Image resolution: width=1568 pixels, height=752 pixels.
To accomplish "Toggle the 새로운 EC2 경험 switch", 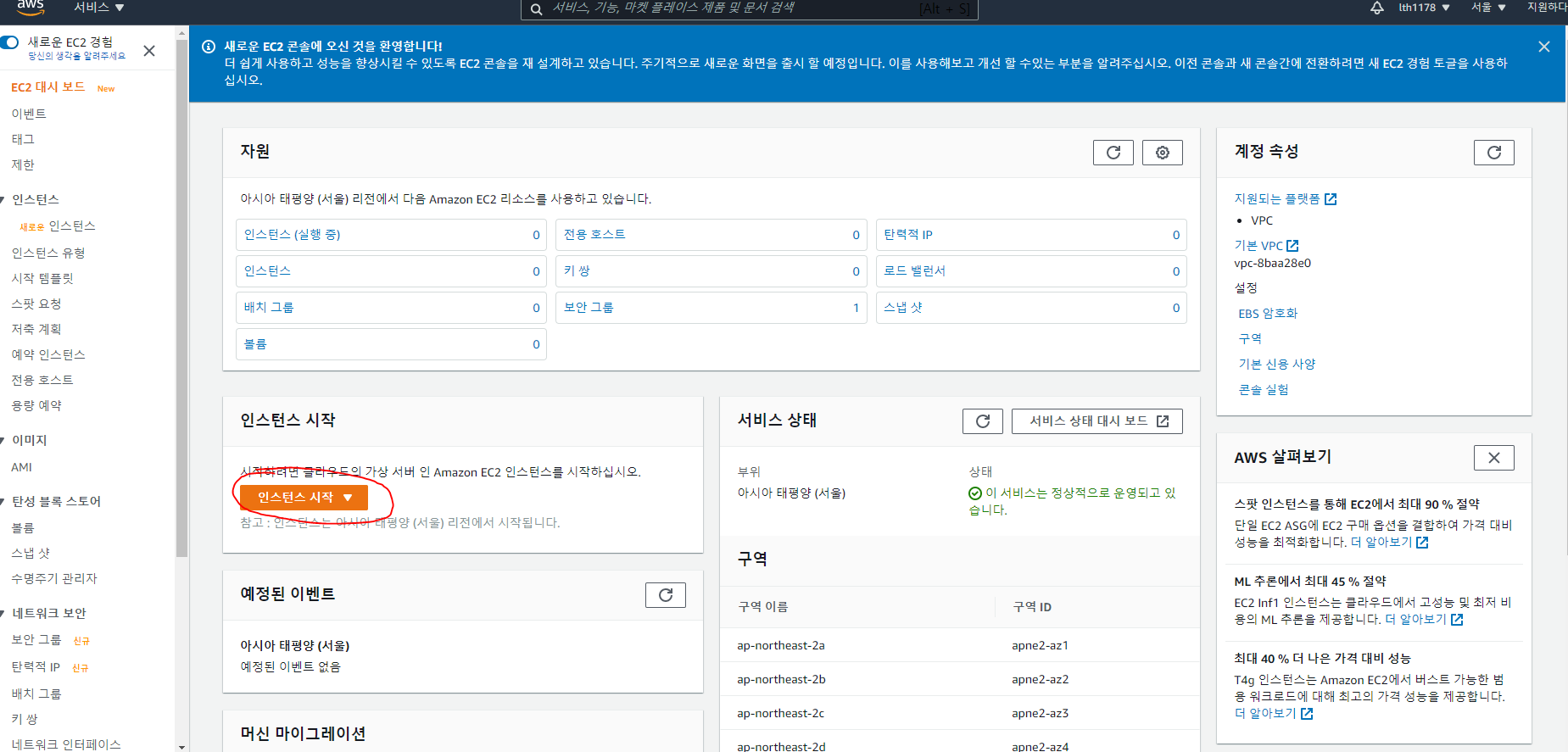I will pyautogui.click(x=10, y=42).
